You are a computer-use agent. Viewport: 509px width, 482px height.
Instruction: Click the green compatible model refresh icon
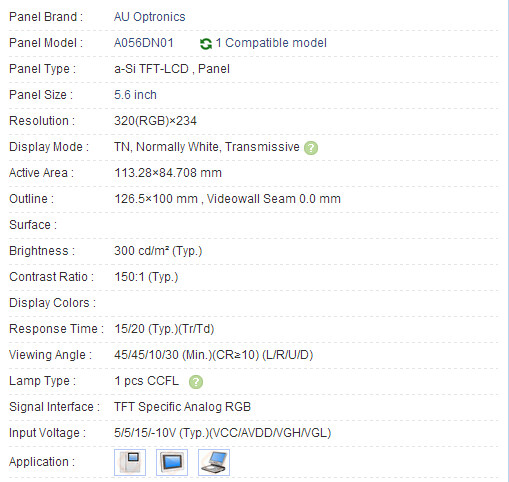tap(206, 44)
